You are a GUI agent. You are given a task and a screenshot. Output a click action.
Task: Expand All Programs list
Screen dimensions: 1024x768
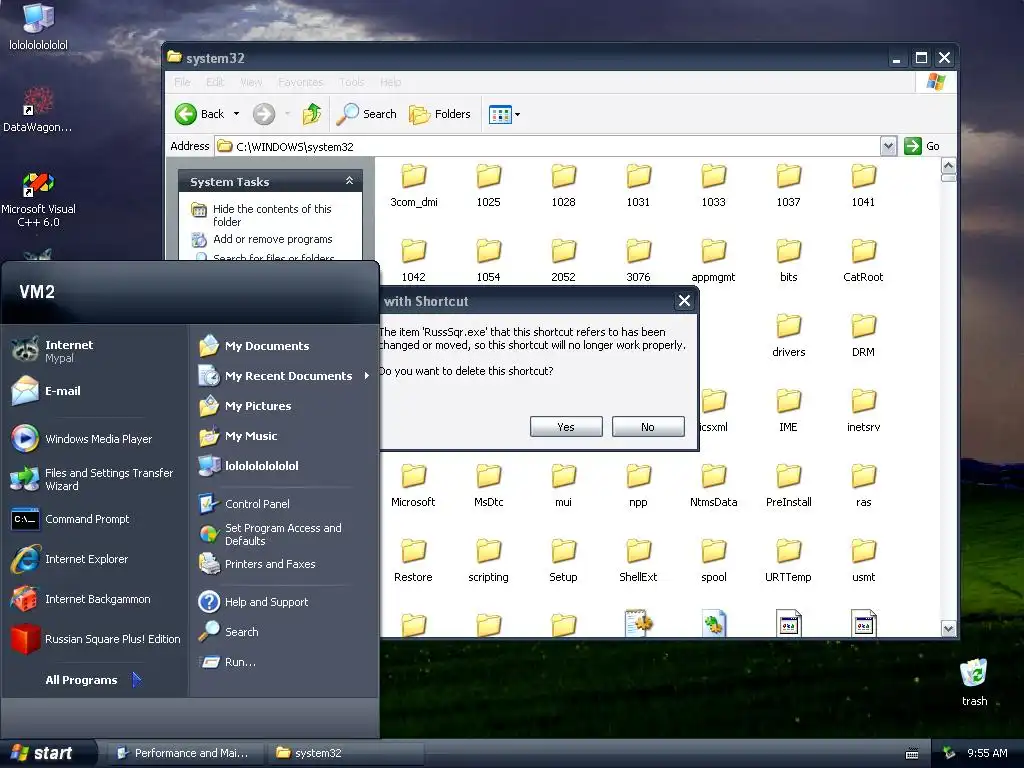93,680
